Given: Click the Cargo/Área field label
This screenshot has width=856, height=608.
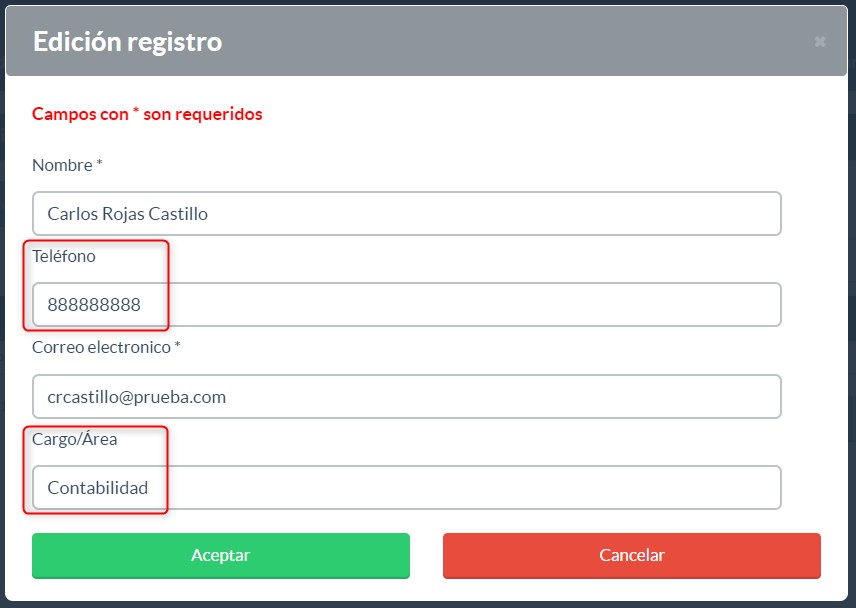Looking at the screenshot, I should pyautogui.click(x=75, y=438).
